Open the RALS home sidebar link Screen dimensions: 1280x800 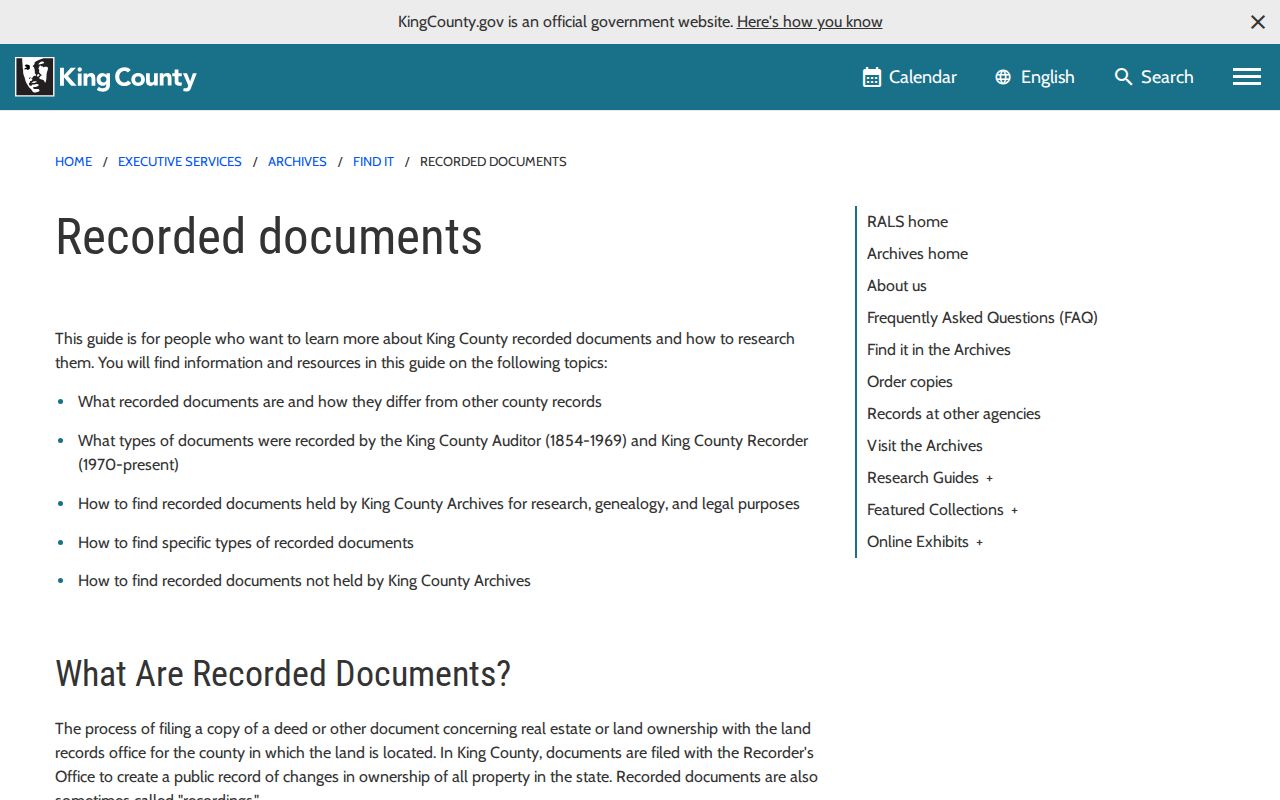pyautogui.click(x=907, y=222)
